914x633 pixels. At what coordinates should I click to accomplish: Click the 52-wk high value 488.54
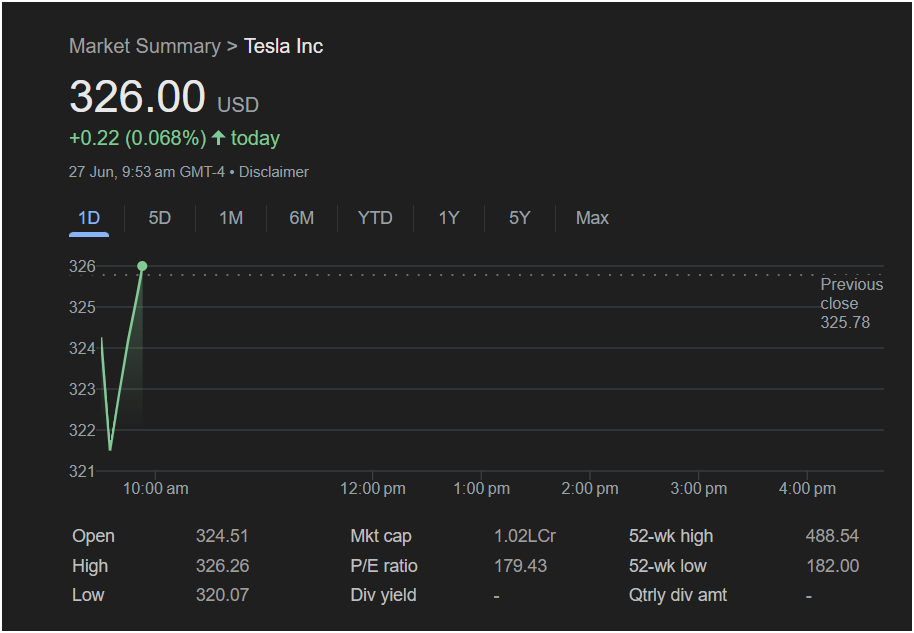(x=832, y=536)
